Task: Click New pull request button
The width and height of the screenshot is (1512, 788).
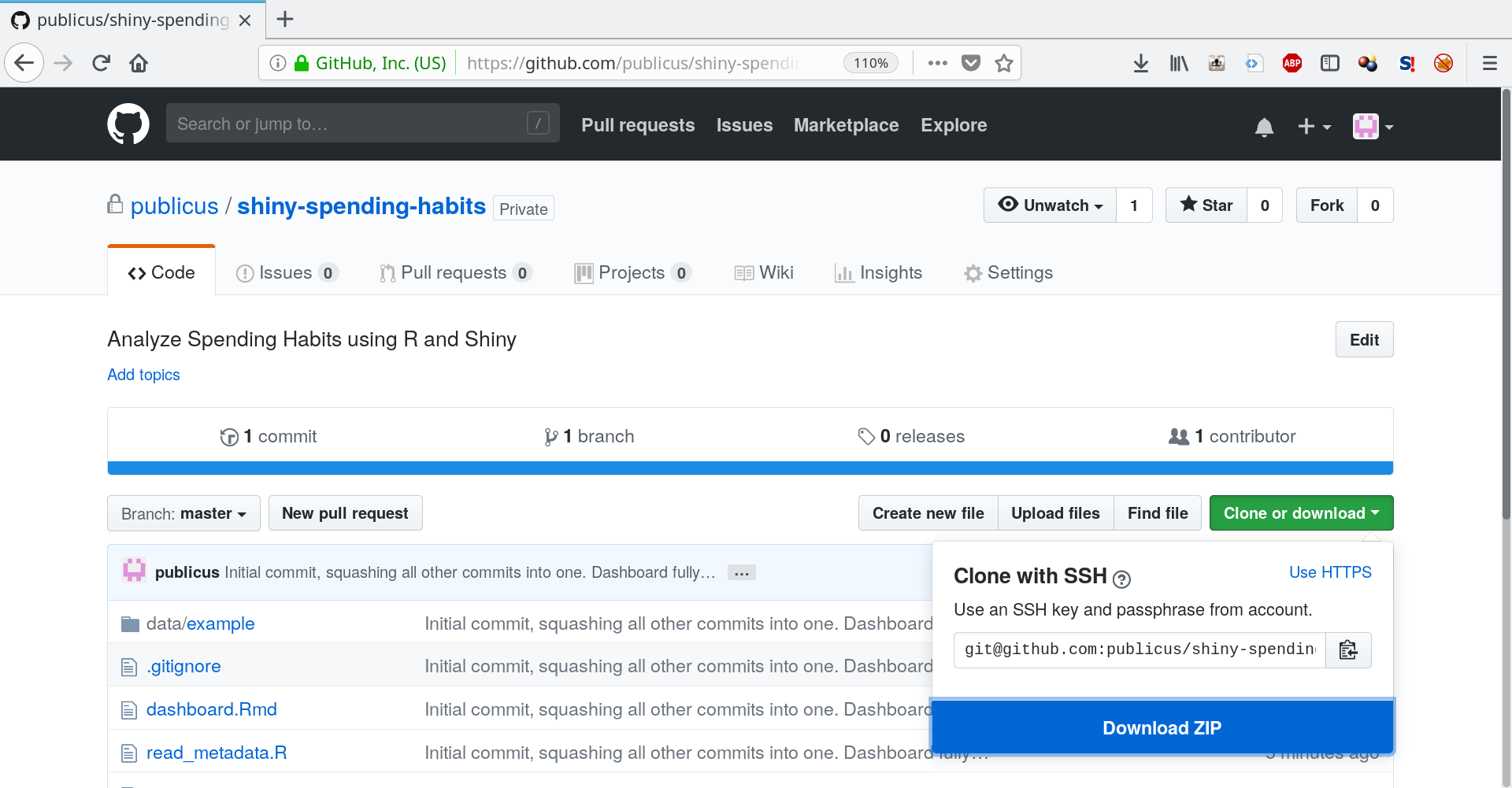Action: click(345, 513)
